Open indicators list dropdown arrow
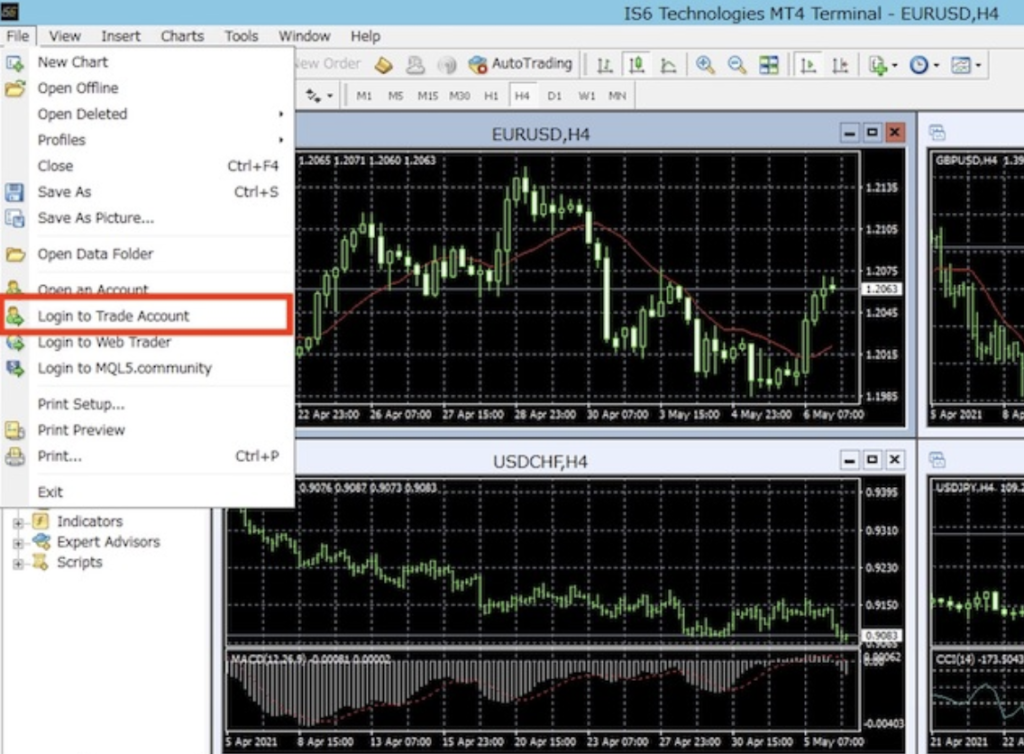 pyautogui.click(x=895, y=65)
